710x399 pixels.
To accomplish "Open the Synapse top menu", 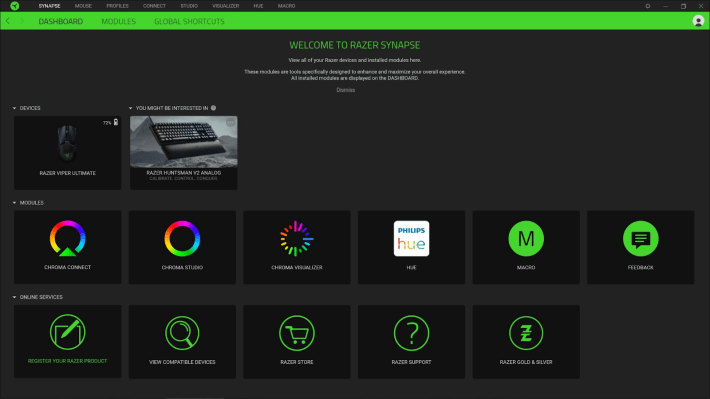I will 49,6.
